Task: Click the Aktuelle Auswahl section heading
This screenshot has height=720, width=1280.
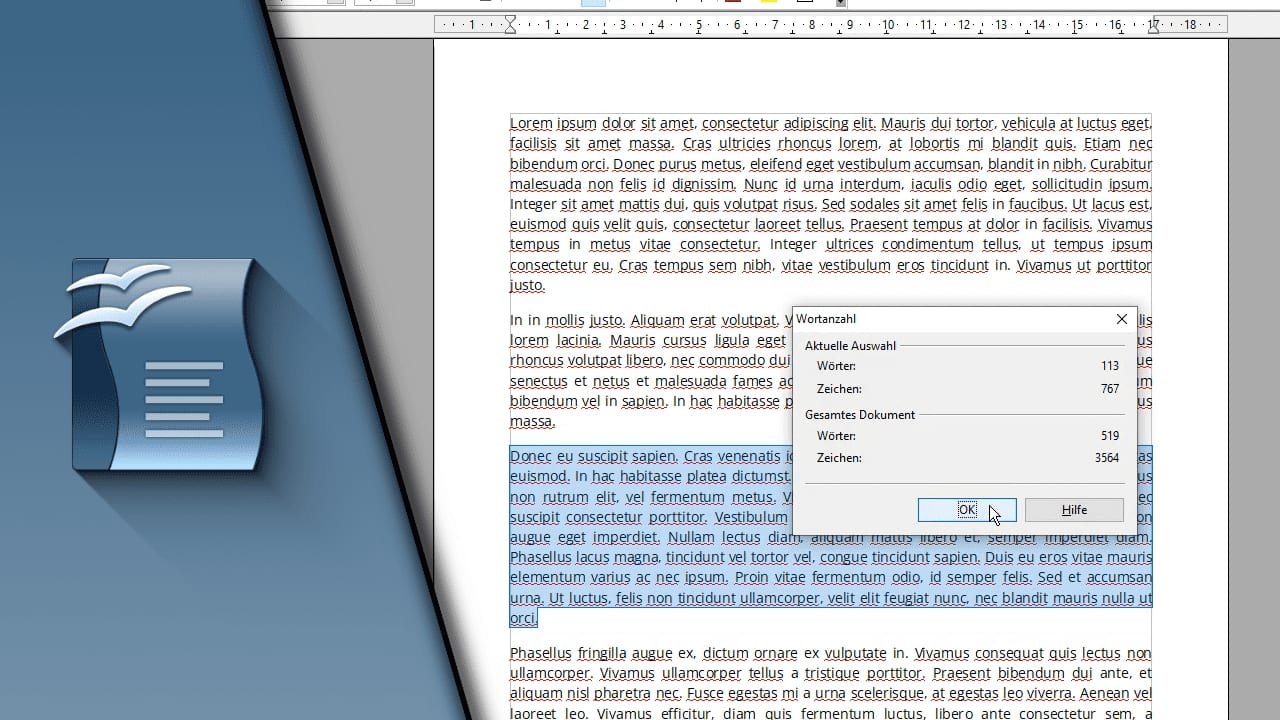Action: [x=850, y=346]
